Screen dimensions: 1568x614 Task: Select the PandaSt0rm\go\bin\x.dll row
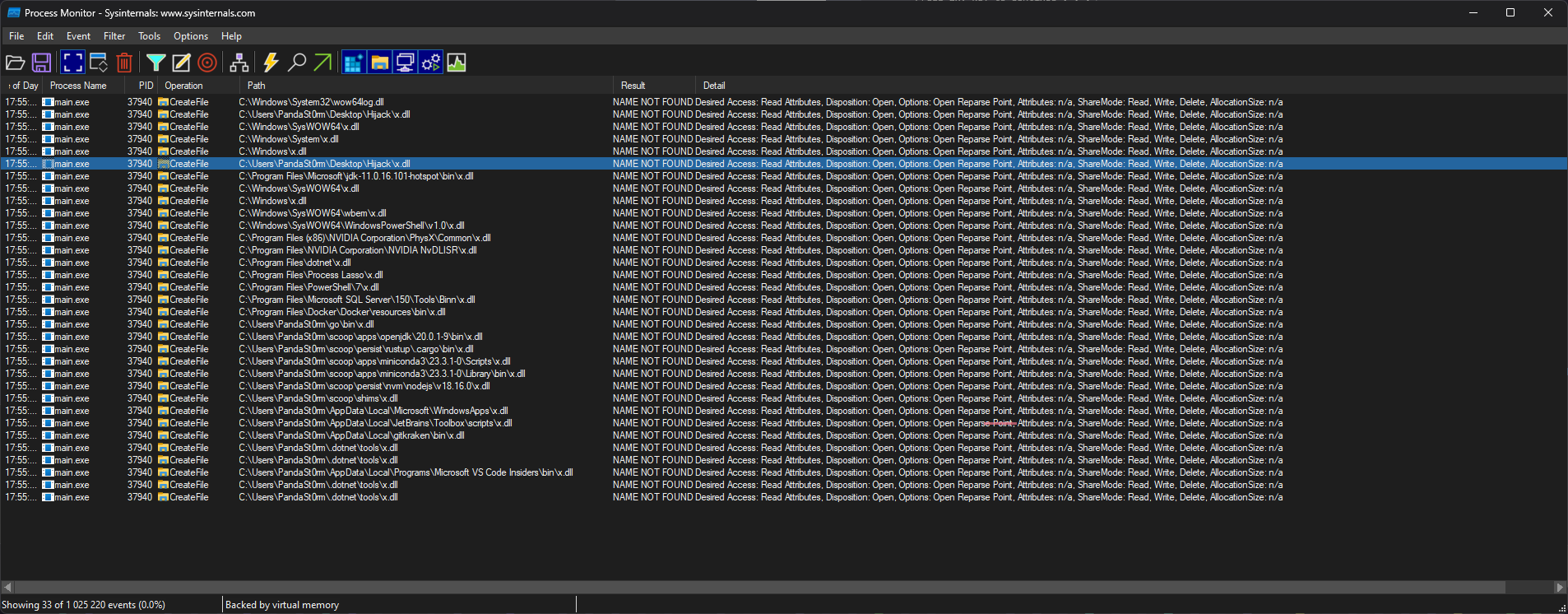click(x=783, y=324)
